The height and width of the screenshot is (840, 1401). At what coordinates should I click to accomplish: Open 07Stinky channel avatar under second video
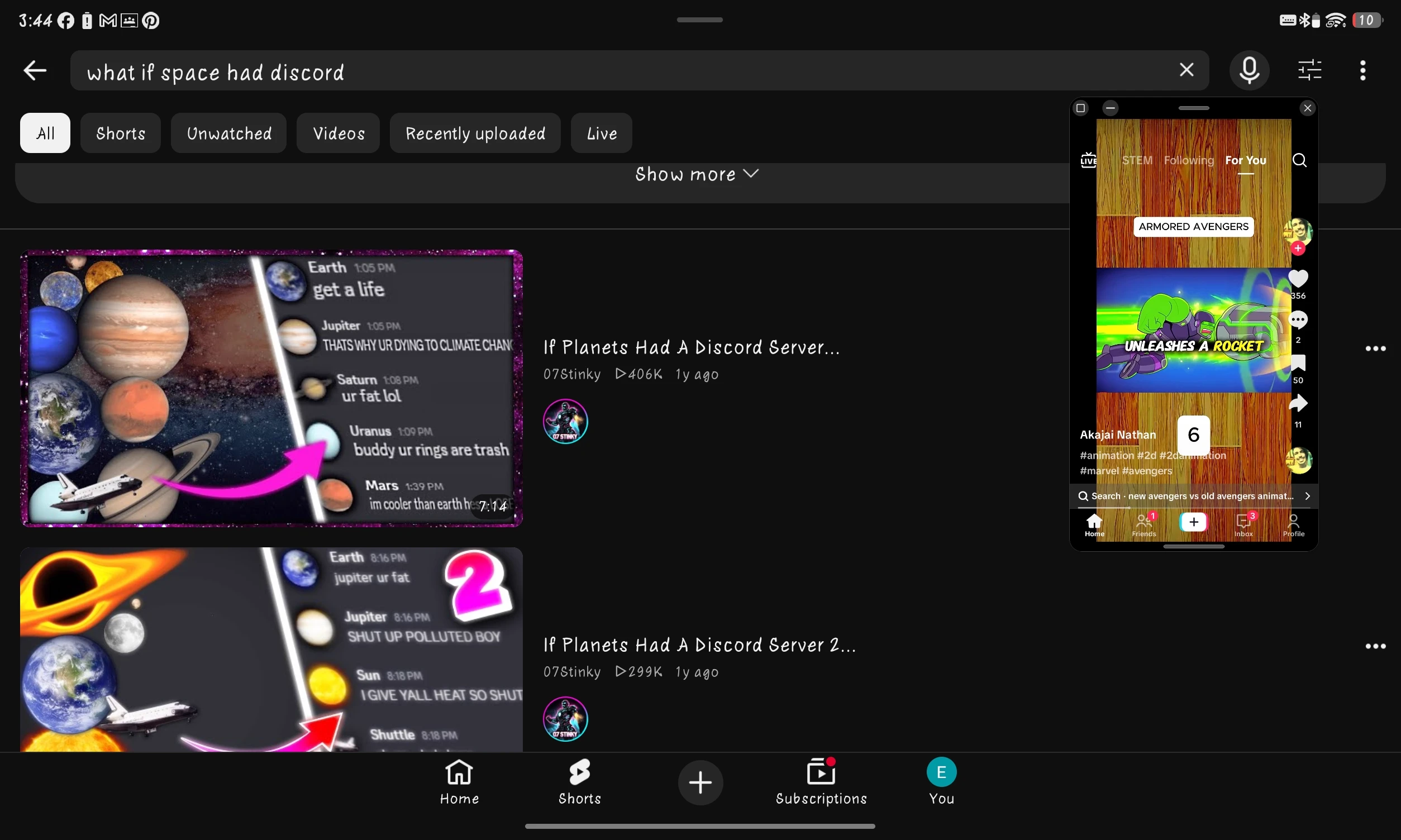(565, 719)
